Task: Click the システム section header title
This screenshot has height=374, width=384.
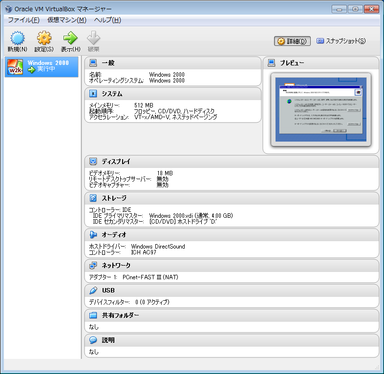Action: click(x=112, y=94)
